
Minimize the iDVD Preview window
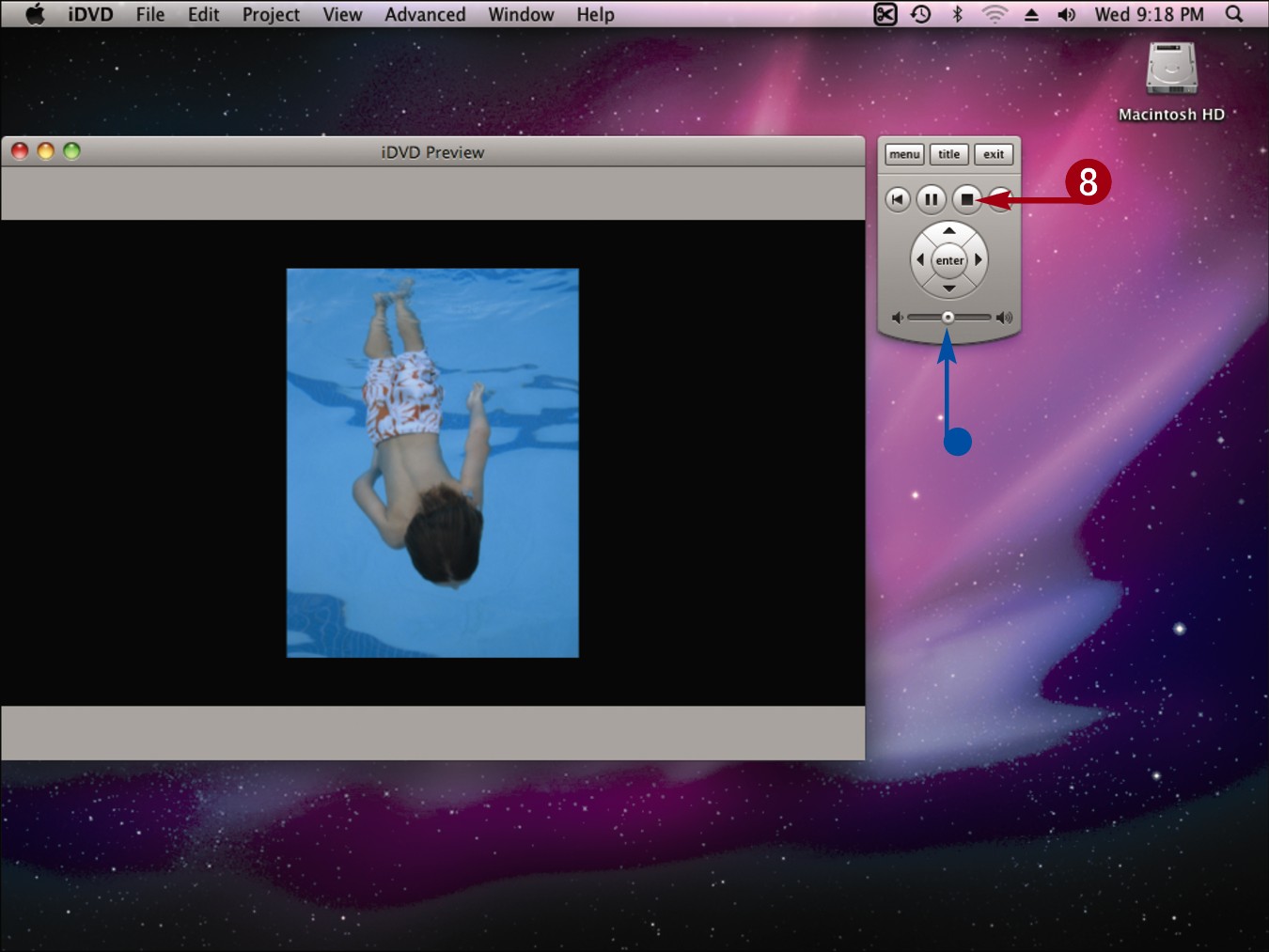point(45,150)
